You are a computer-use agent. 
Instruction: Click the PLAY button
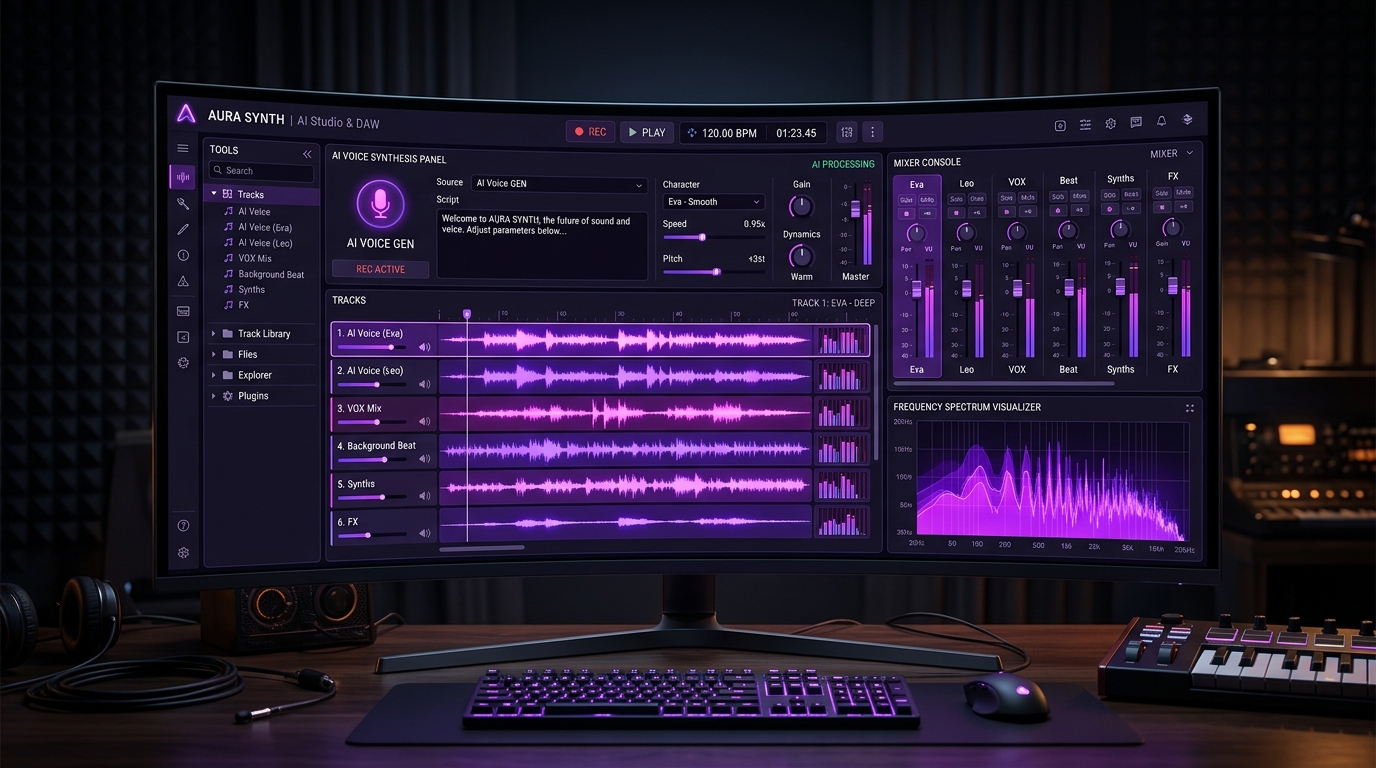click(x=646, y=132)
